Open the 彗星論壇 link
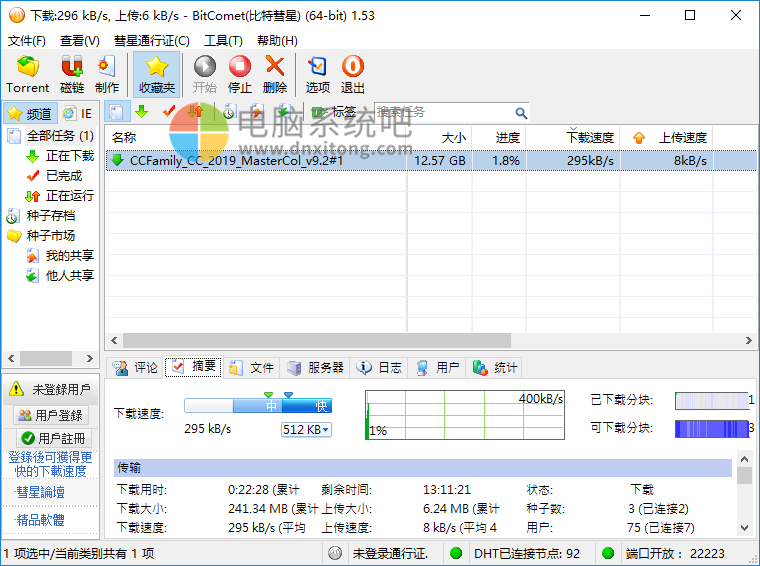The width and height of the screenshot is (760, 566). tap(40, 492)
